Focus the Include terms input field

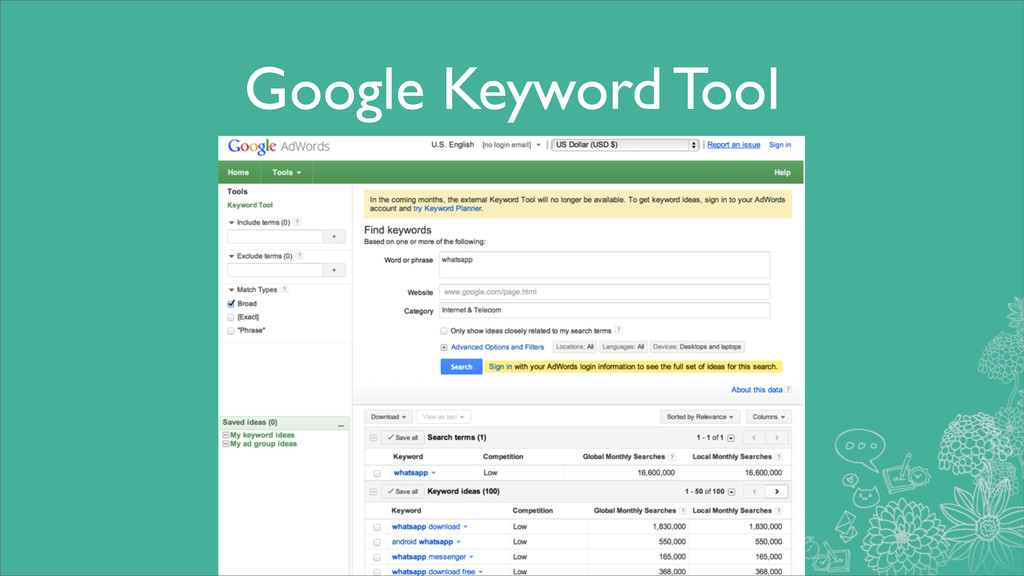pos(275,236)
